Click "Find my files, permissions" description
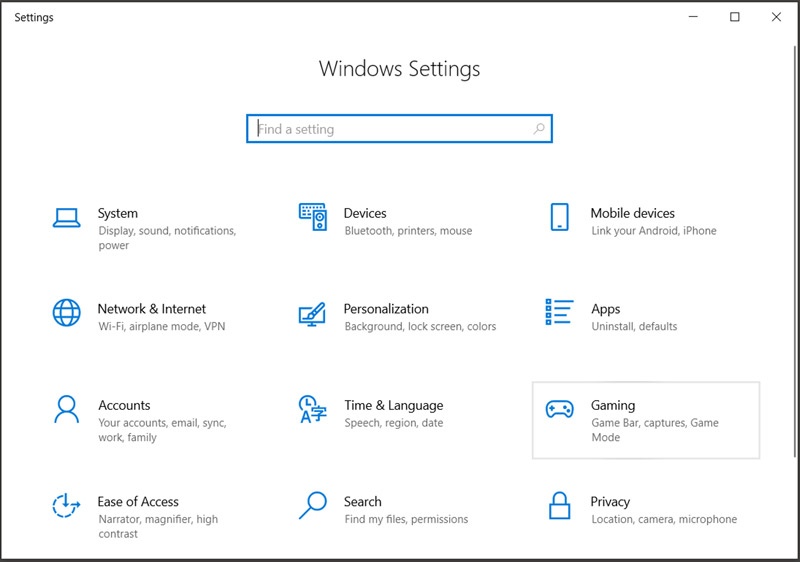Image resolution: width=800 pixels, height=562 pixels. [x=406, y=519]
